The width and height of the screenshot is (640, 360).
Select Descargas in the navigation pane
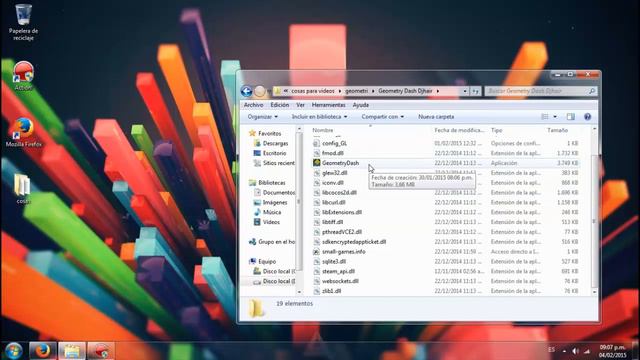pyautogui.click(x=275, y=143)
